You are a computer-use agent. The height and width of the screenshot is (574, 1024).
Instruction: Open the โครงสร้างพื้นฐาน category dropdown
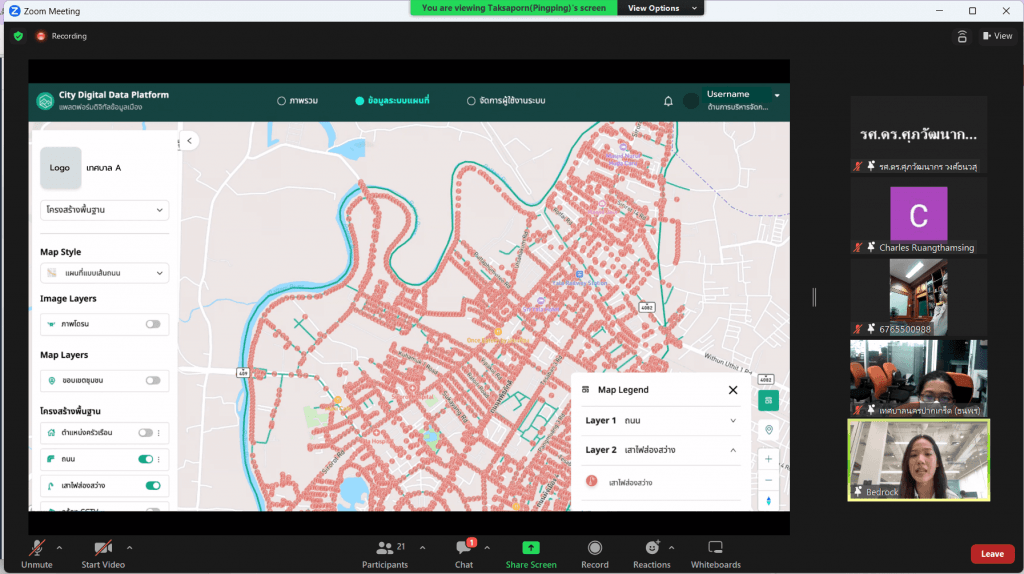104,210
